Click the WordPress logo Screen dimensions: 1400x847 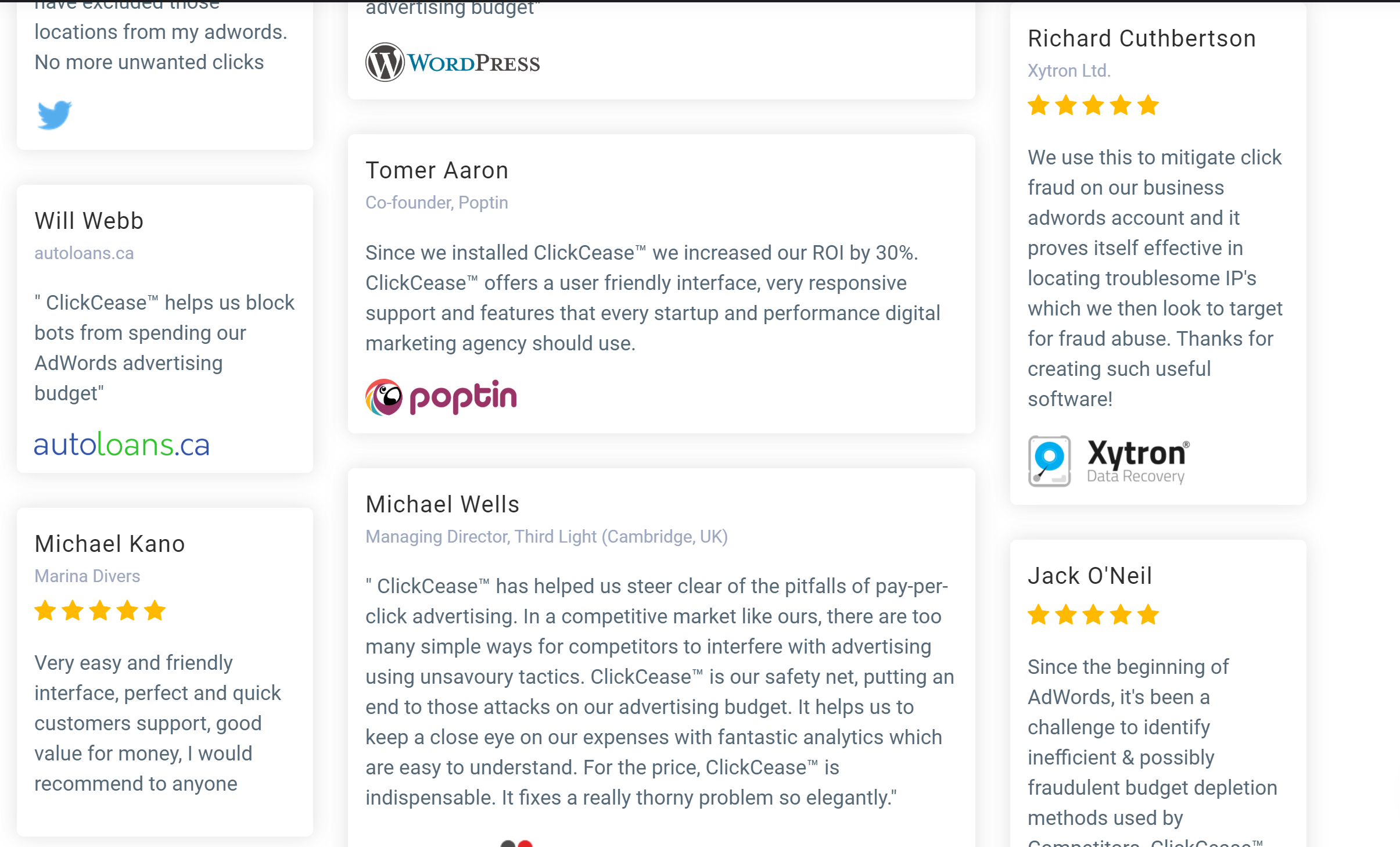tap(453, 62)
